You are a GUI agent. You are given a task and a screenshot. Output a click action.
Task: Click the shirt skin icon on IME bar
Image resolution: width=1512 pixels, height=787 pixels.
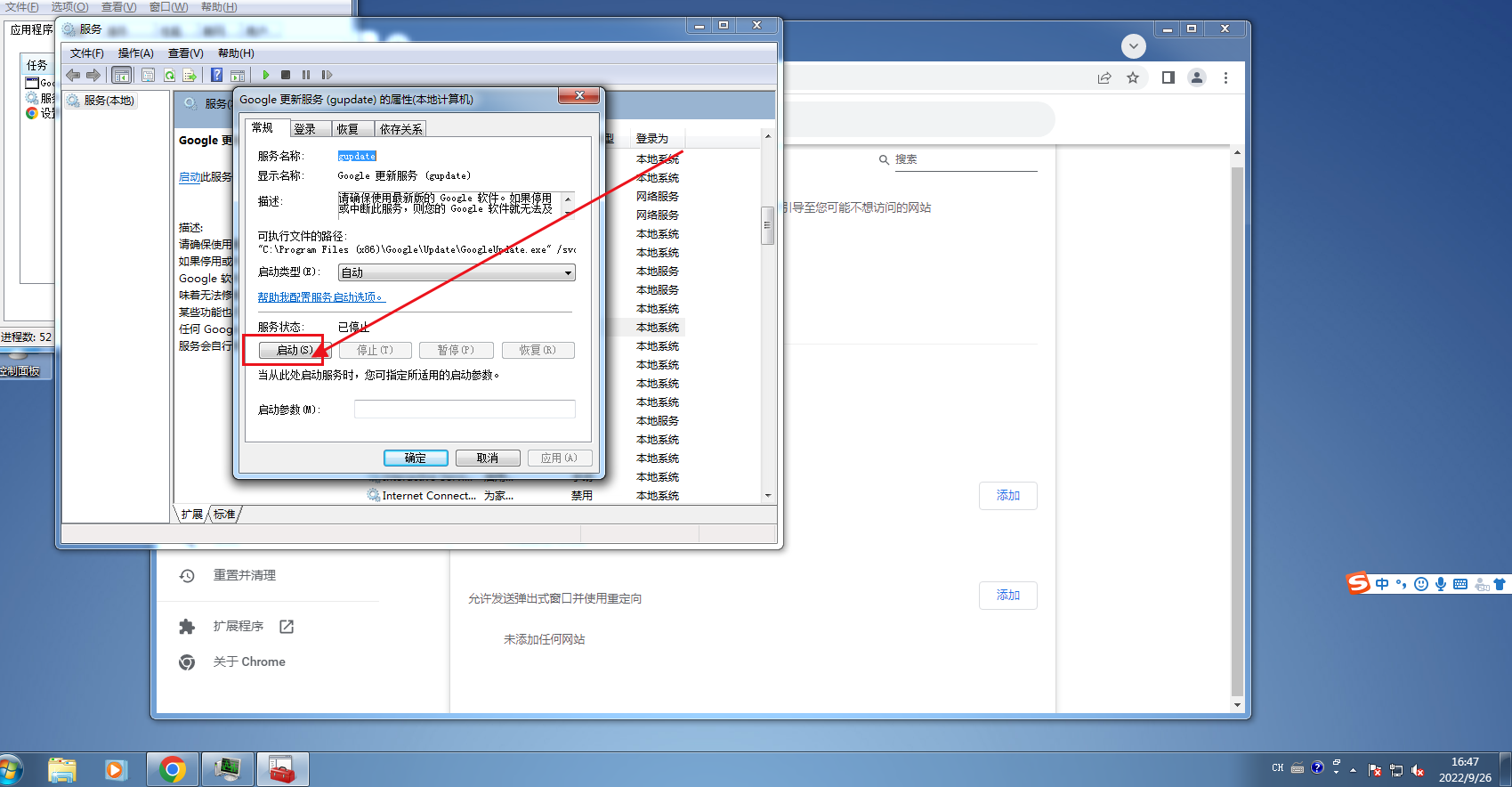(1500, 584)
